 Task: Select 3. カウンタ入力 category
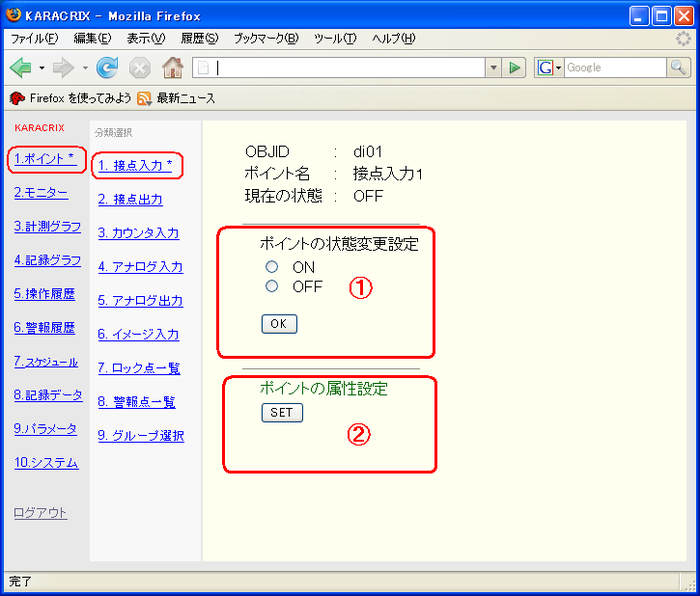[138, 233]
